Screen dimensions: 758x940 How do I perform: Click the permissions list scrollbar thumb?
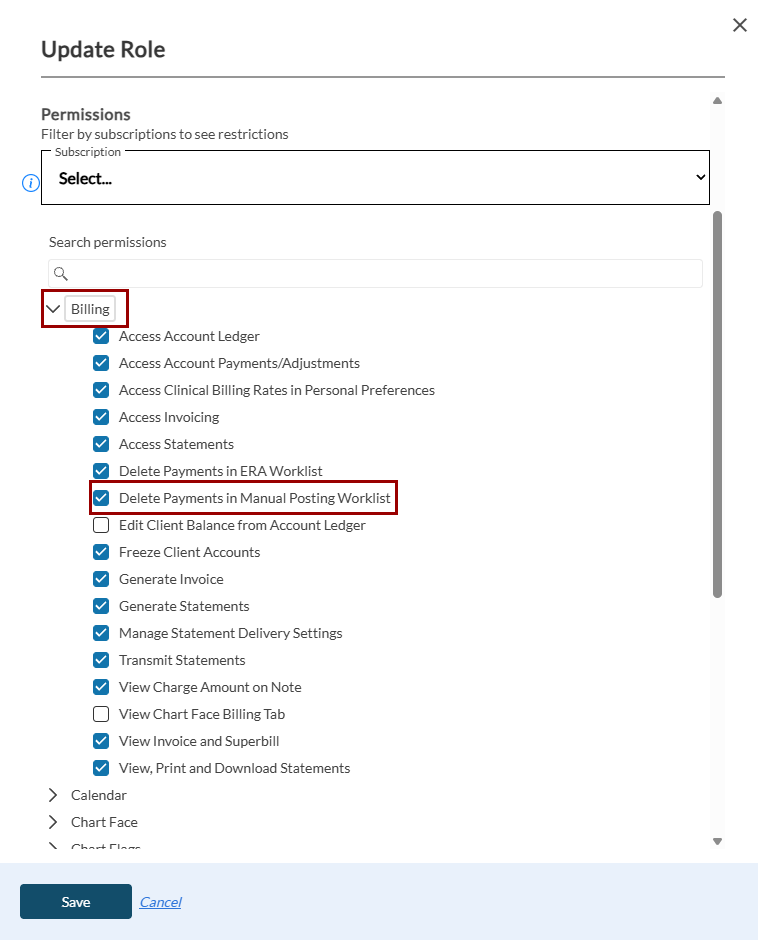tap(717, 405)
